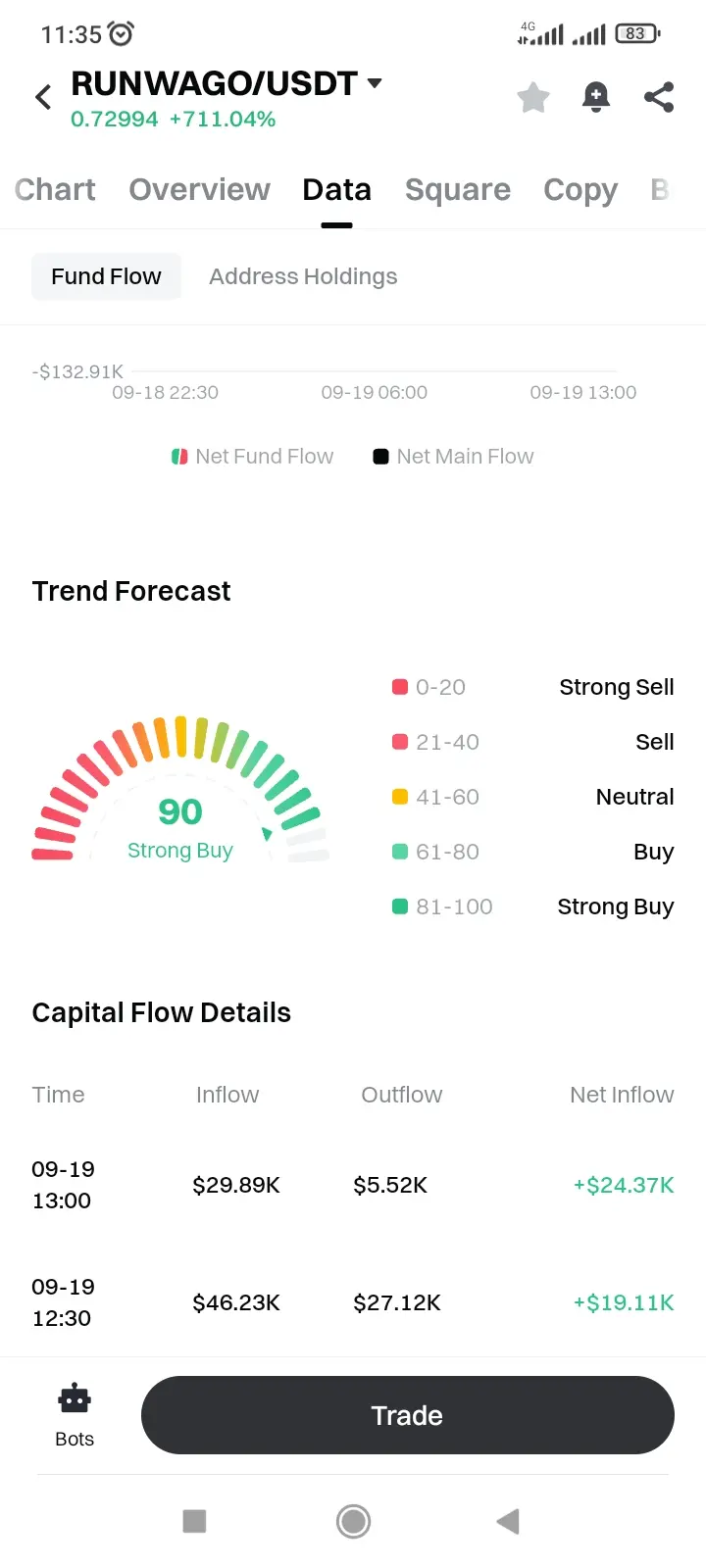Screen dimensions: 706x1568
Task: Switch to the Overview tab
Action: point(199,189)
